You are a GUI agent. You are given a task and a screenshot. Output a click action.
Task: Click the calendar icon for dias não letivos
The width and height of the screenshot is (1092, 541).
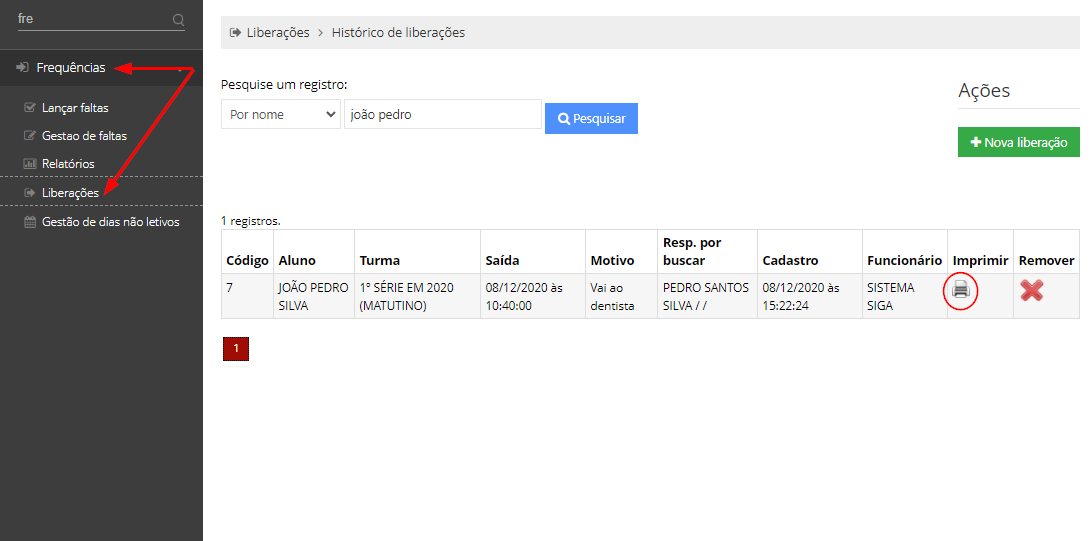click(x=30, y=222)
